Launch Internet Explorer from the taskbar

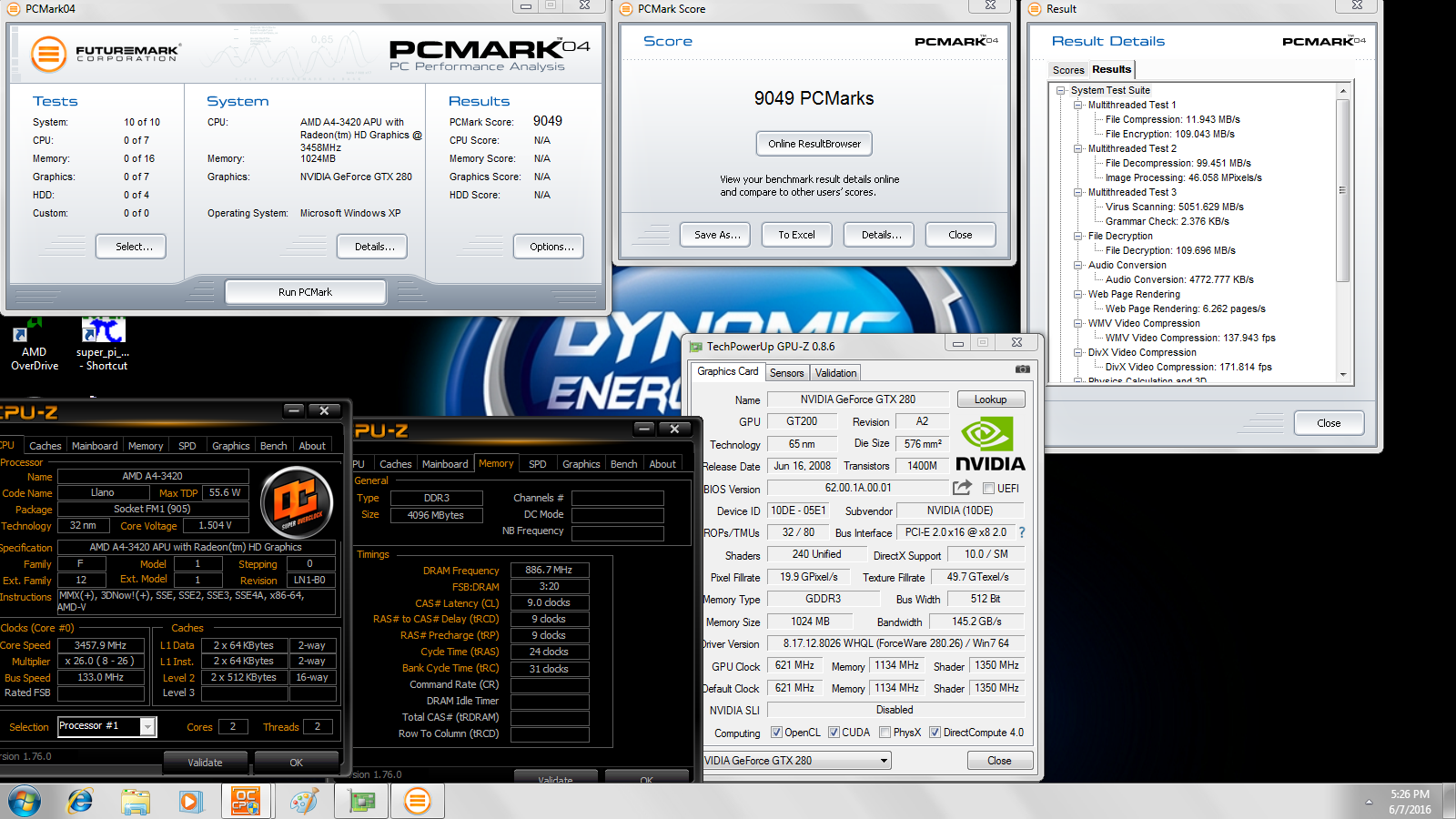tap(80, 802)
